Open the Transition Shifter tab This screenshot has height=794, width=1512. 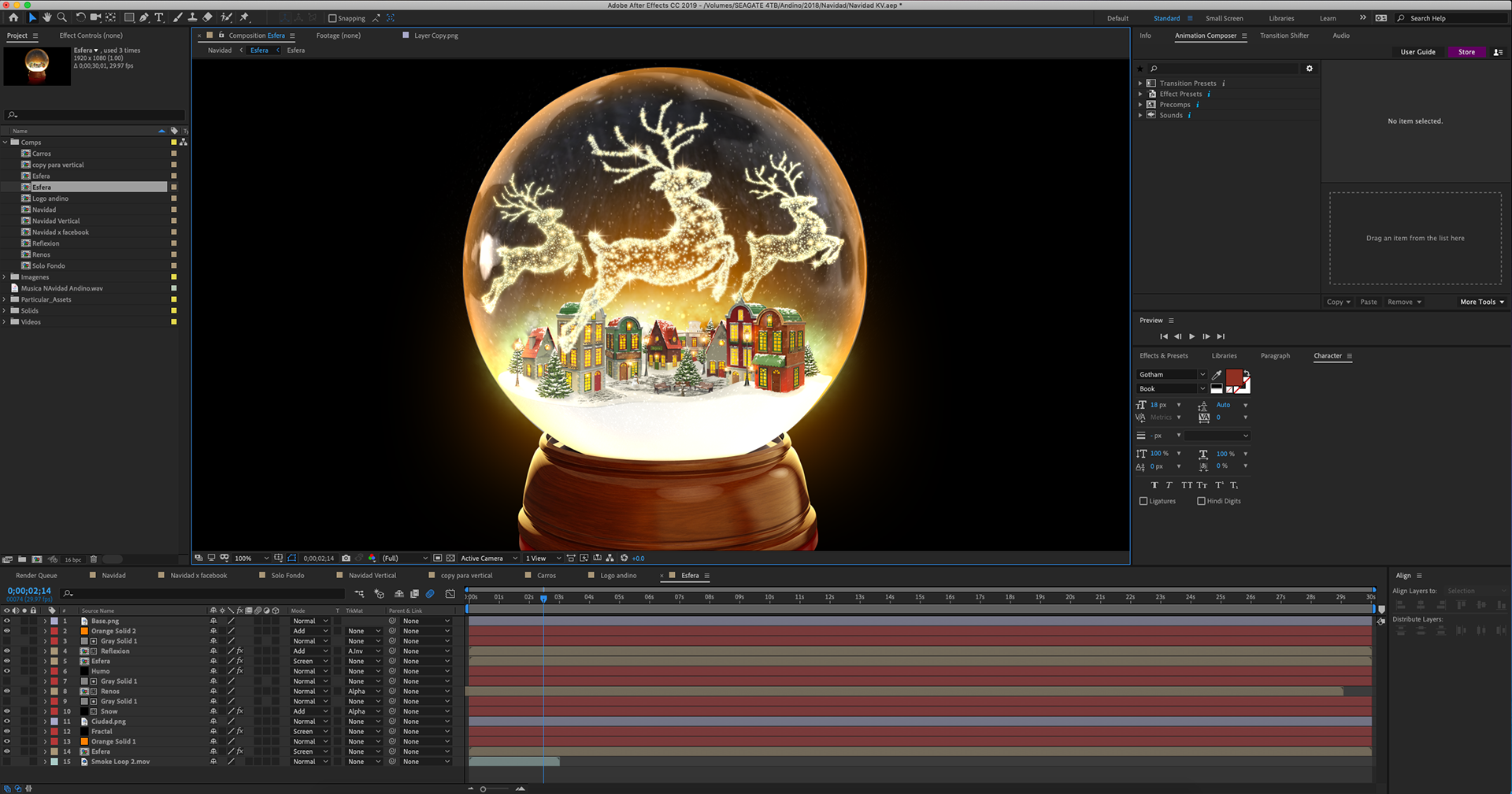[x=1284, y=35]
